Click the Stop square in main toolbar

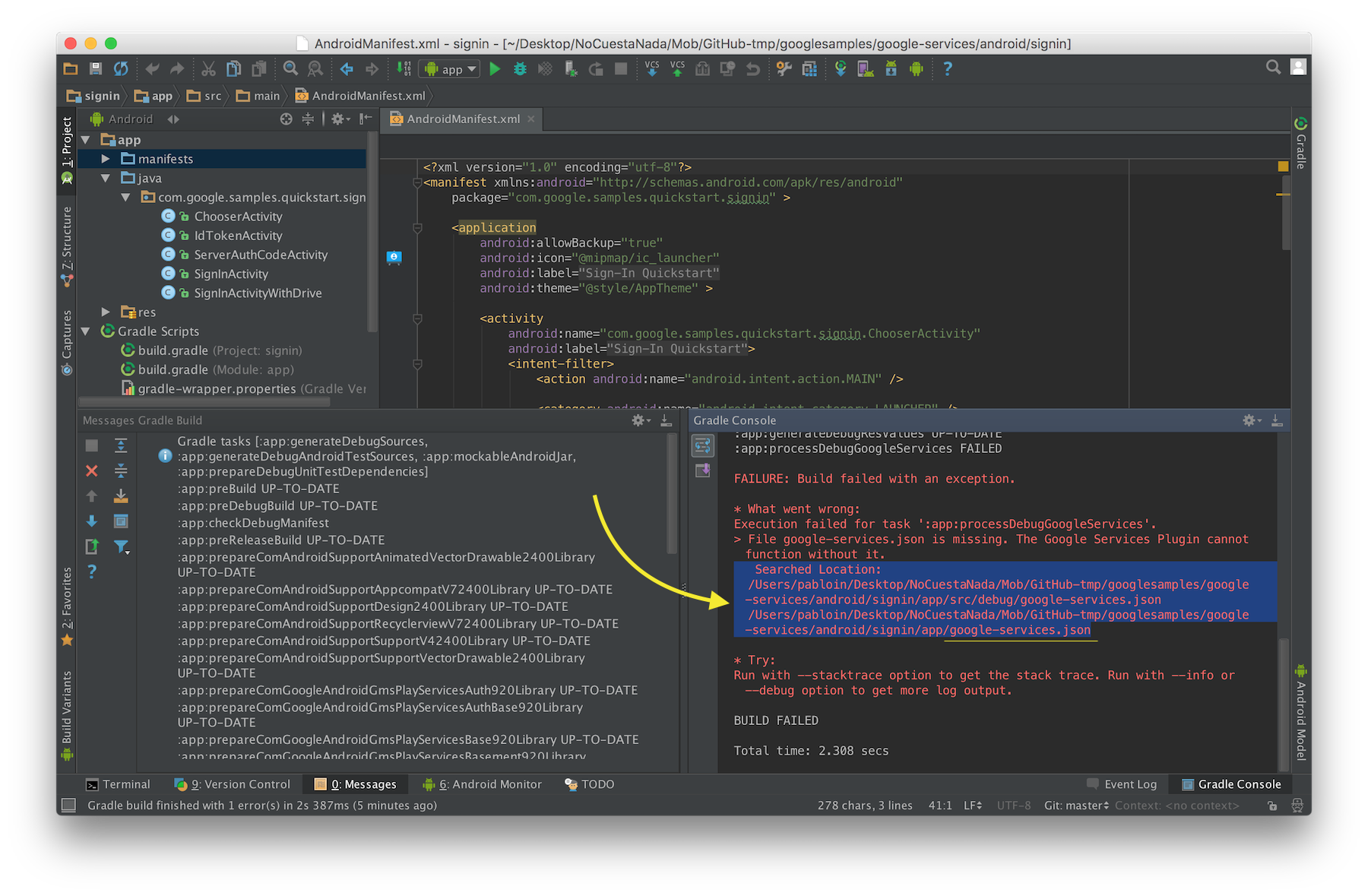(x=621, y=69)
